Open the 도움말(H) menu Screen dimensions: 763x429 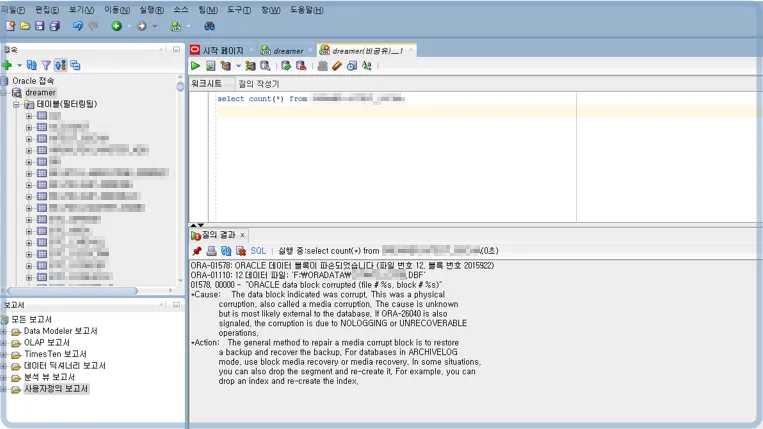click(307, 10)
